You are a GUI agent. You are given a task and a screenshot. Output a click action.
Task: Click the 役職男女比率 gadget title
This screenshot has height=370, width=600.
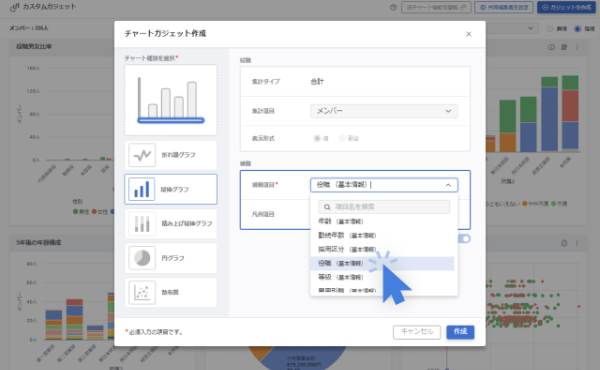34,47
